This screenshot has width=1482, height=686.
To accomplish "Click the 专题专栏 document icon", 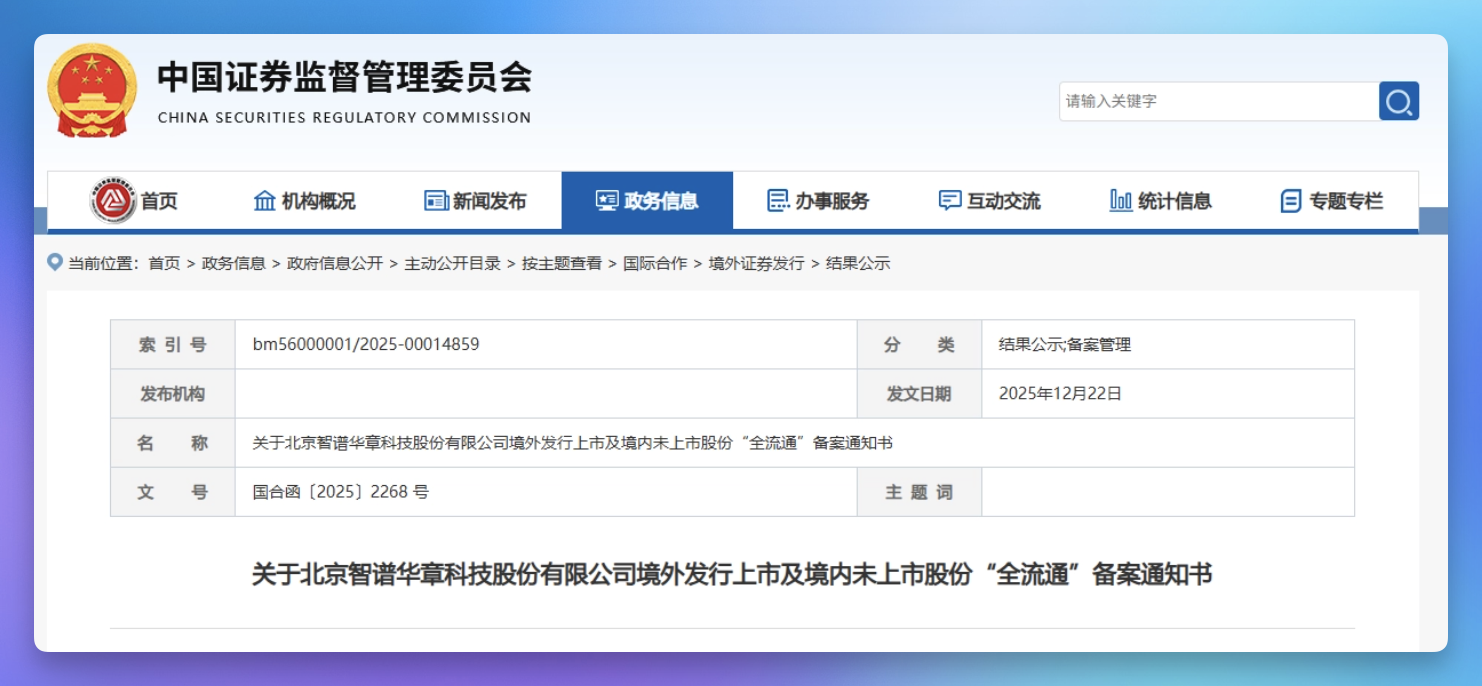I will click(1290, 200).
